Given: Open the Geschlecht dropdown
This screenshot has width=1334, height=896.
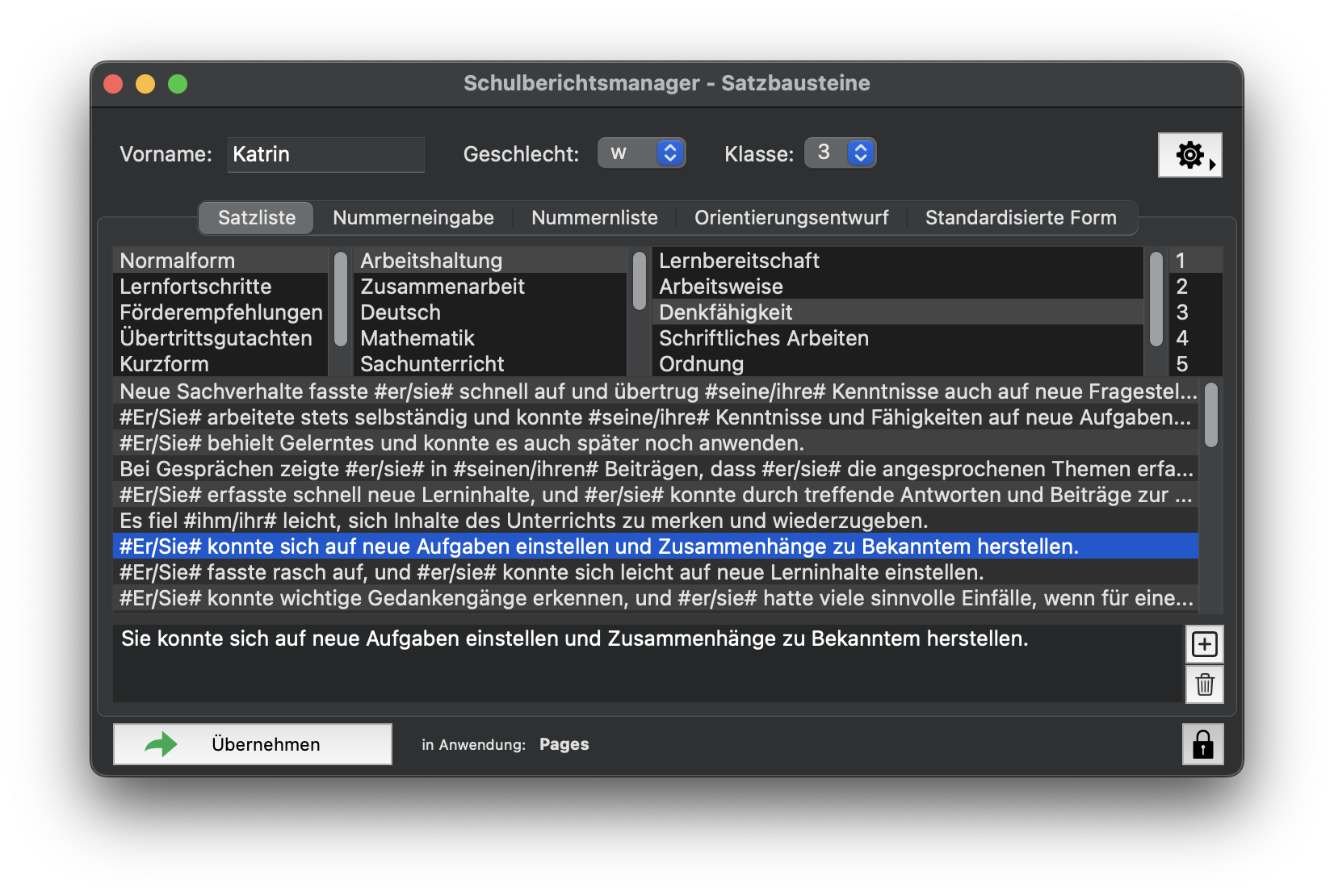Looking at the screenshot, I should [x=641, y=153].
